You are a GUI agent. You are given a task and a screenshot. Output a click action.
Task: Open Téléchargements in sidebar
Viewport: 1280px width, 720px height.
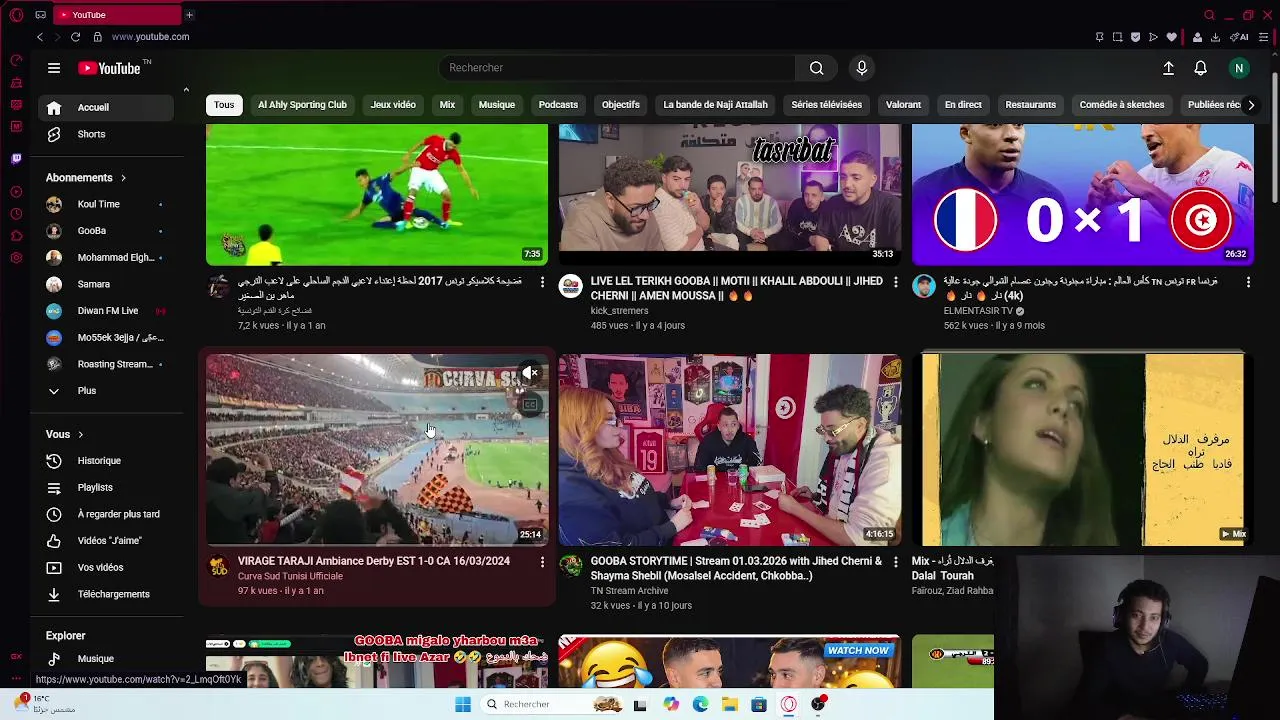[x=108, y=594]
